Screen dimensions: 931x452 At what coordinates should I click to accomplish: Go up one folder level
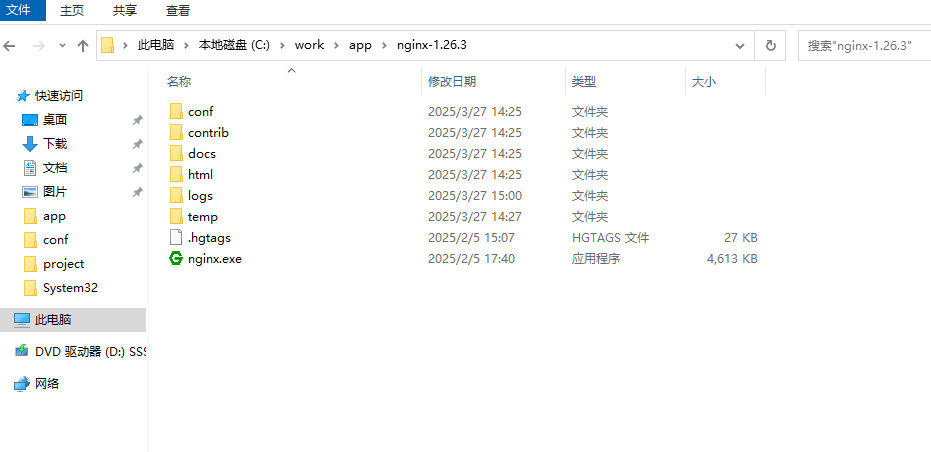(x=83, y=46)
